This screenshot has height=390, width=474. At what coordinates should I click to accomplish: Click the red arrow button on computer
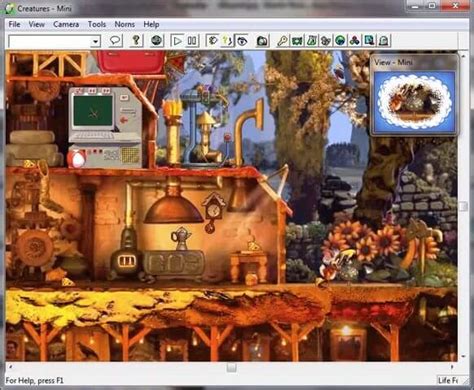pos(124,119)
